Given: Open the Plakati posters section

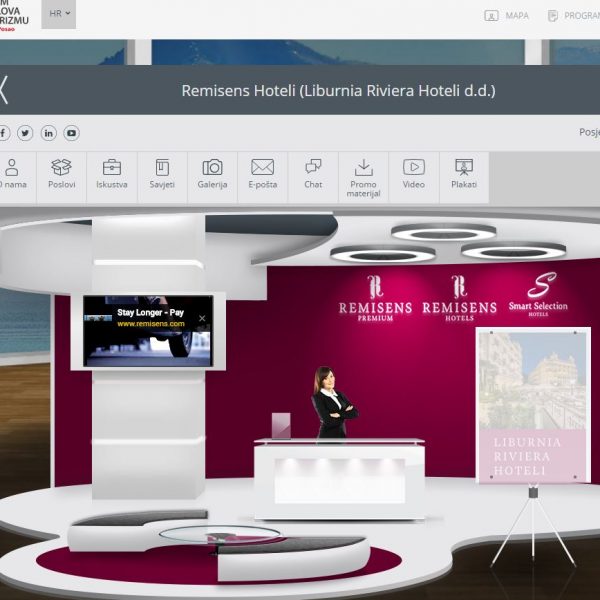Looking at the screenshot, I should [x=464, y=177].
